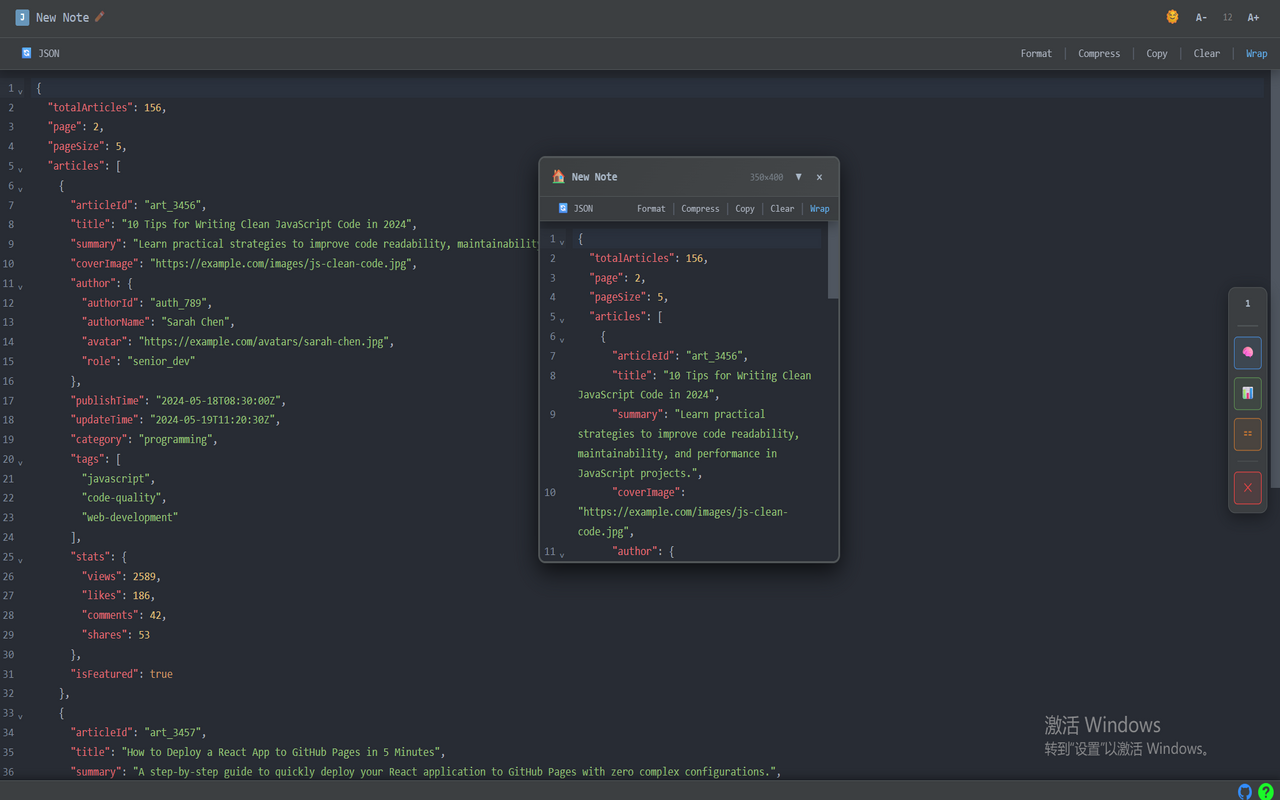Click Copy in the main toolbar
This screenshot has width=1280, height=800.
point(1157,53)
